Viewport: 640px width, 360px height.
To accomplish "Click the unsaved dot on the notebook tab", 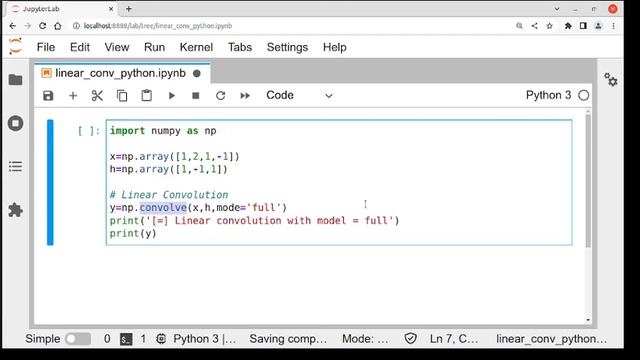I will coord(197,73).
